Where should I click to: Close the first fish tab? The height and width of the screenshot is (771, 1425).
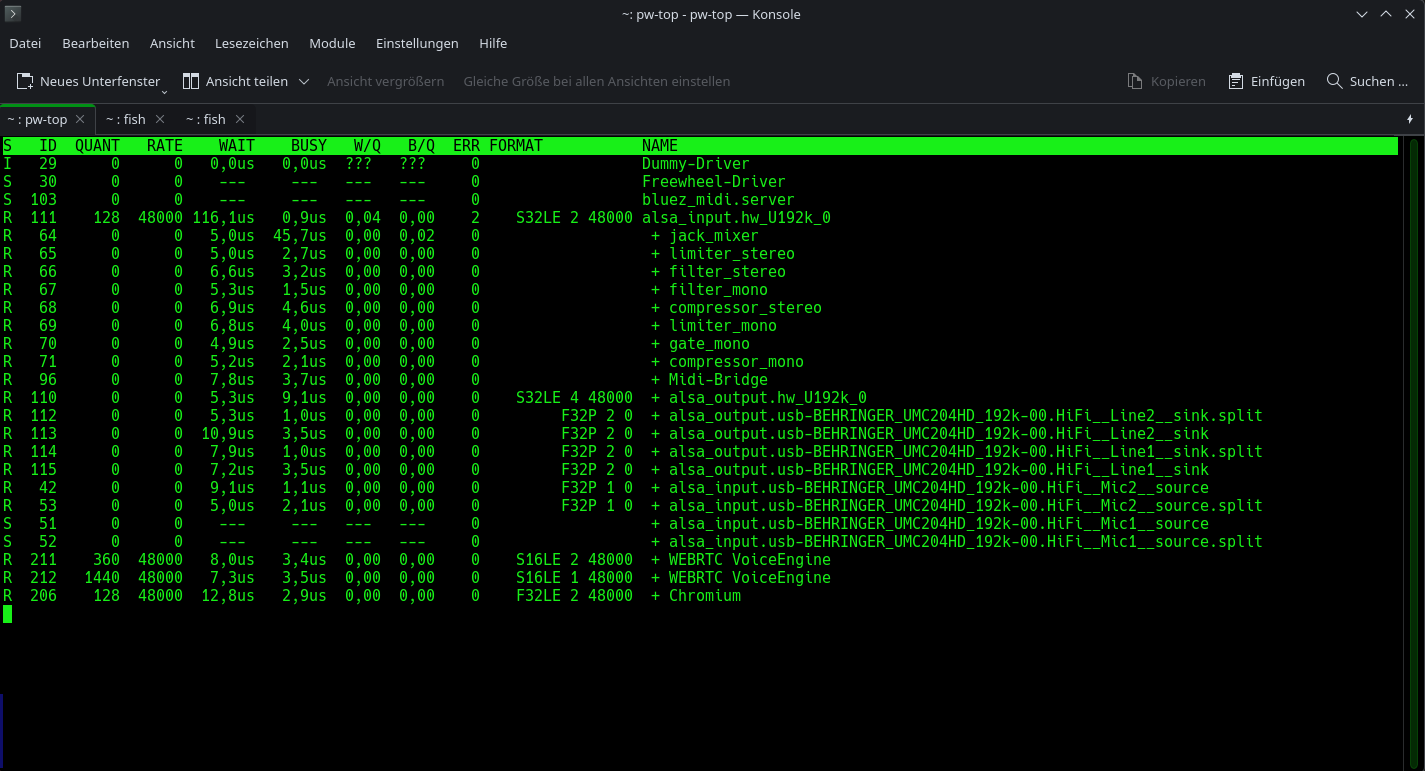[160, 119]
